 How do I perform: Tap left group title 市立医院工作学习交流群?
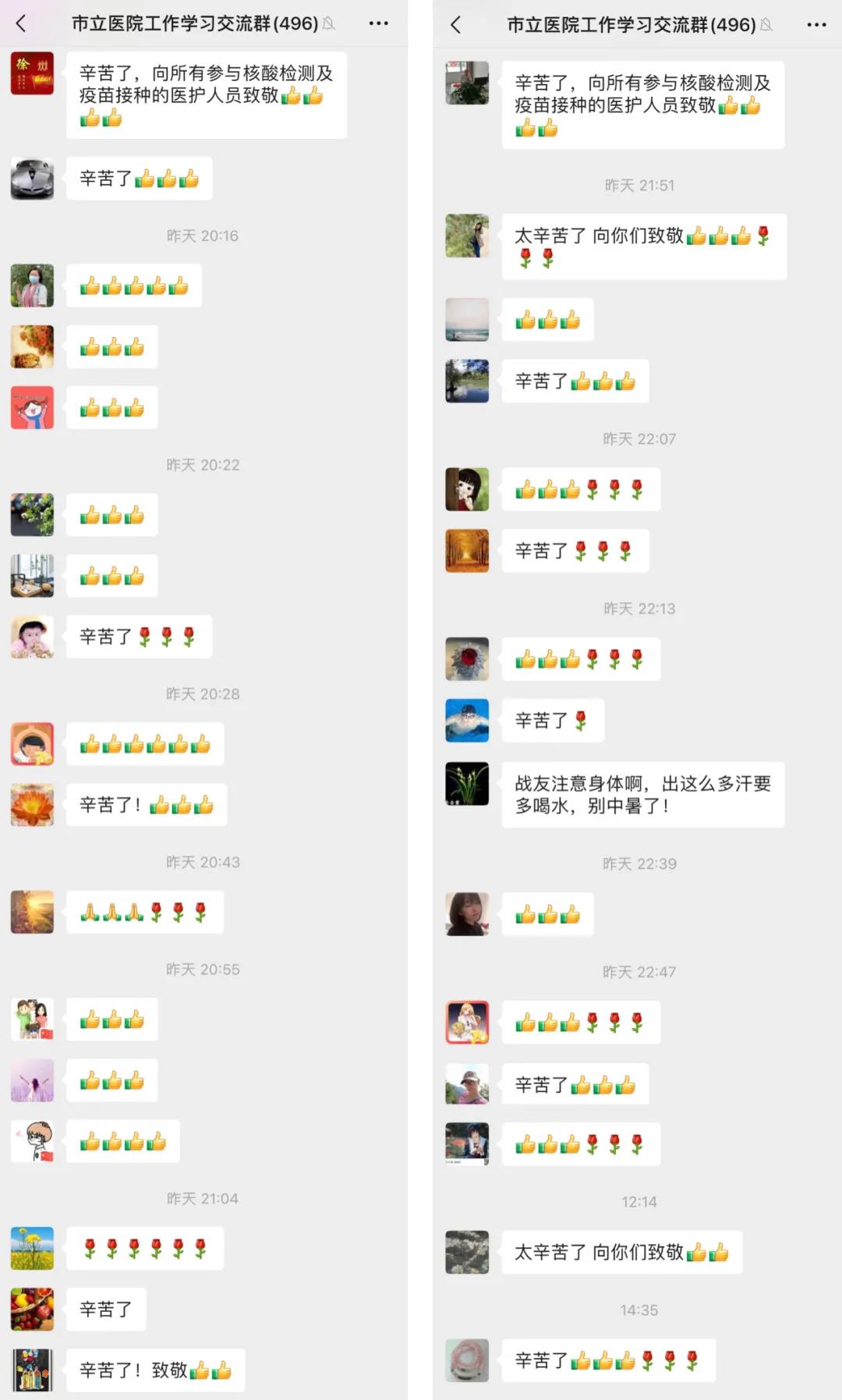tap(195, 24)
